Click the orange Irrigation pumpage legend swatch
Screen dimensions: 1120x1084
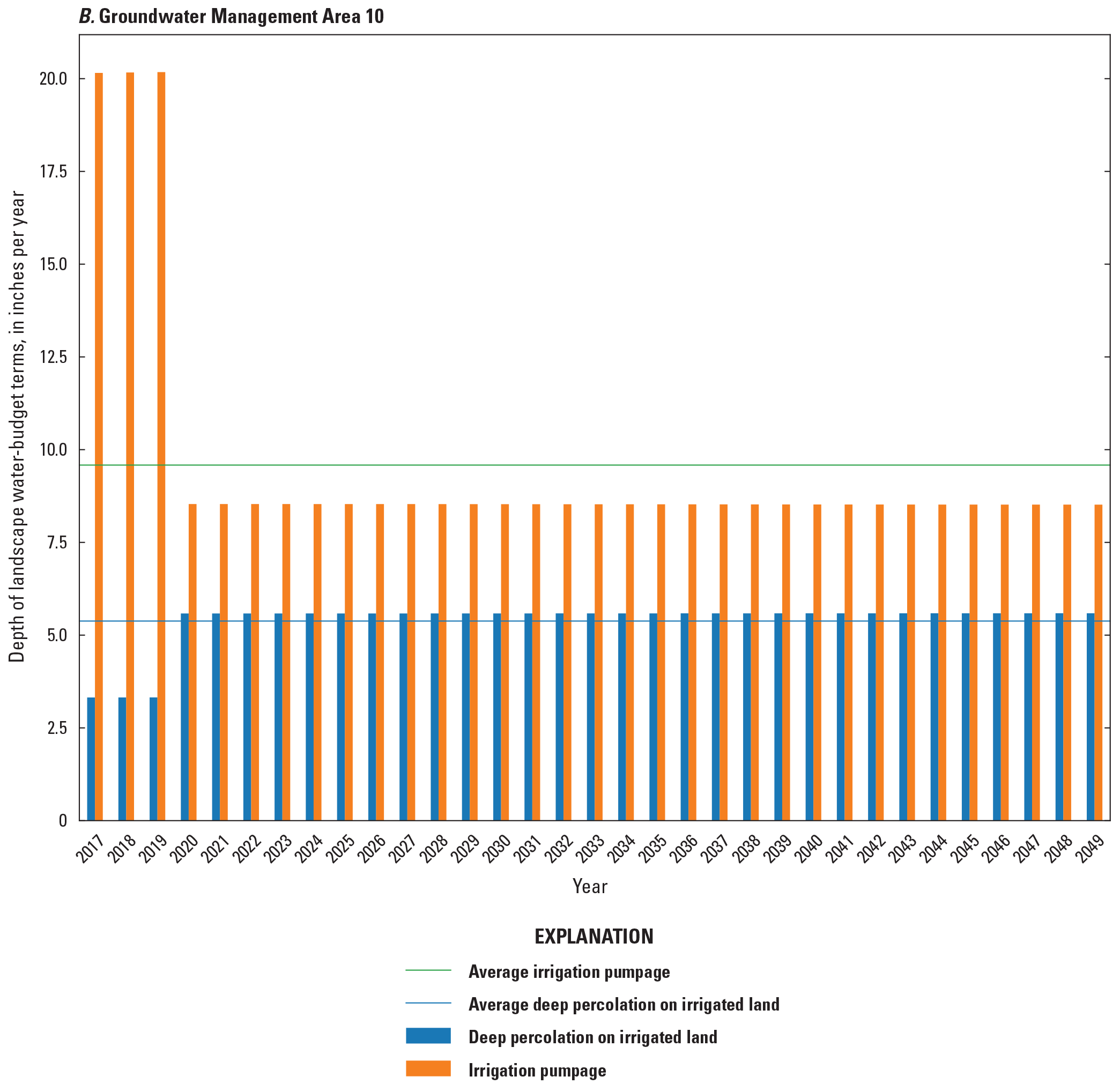coord(428,1068)
